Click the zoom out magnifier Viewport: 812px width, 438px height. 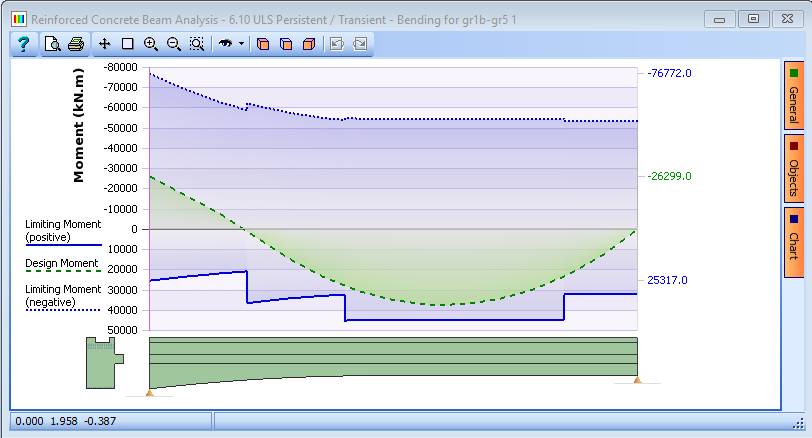(x=174, y=44)
